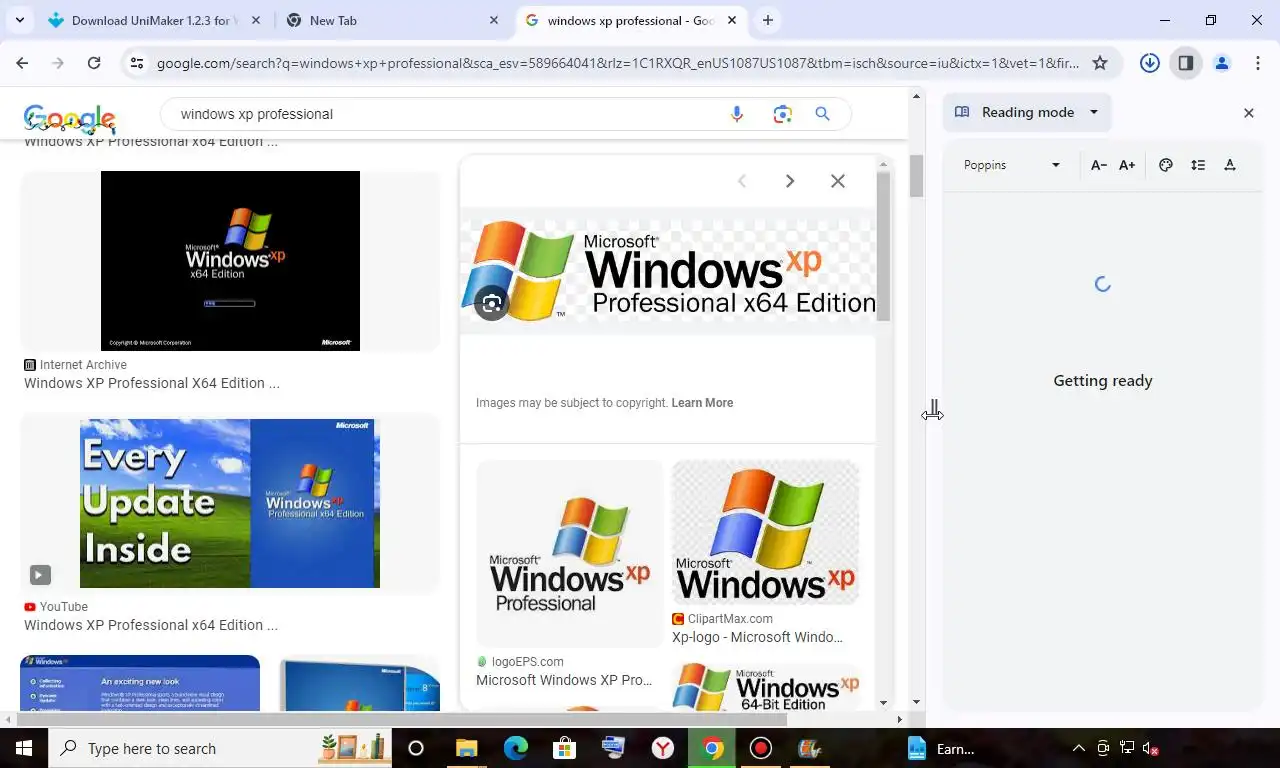
Task: Open the Chrome profile icon
Action: click(x=1222, y=63)
